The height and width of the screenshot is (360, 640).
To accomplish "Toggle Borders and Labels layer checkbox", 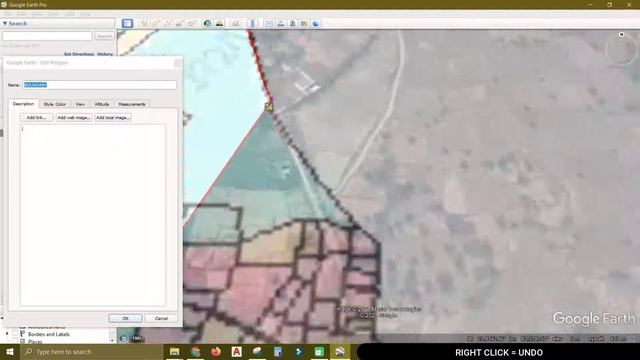I will click(x=15, y=334).
